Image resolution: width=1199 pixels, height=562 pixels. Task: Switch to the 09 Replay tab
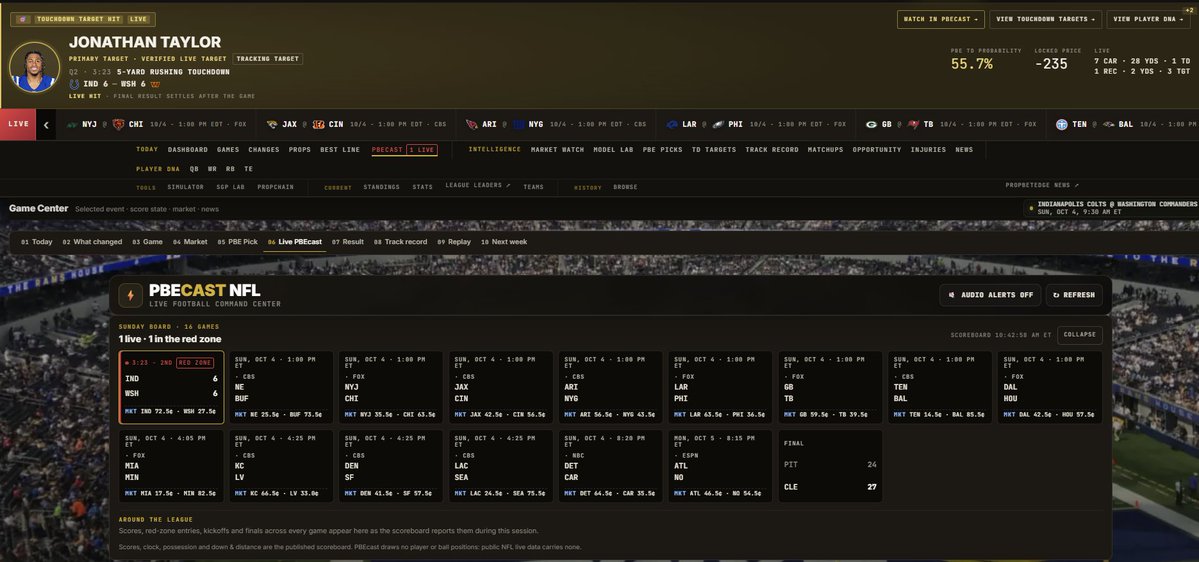click(x=454, y=242)
